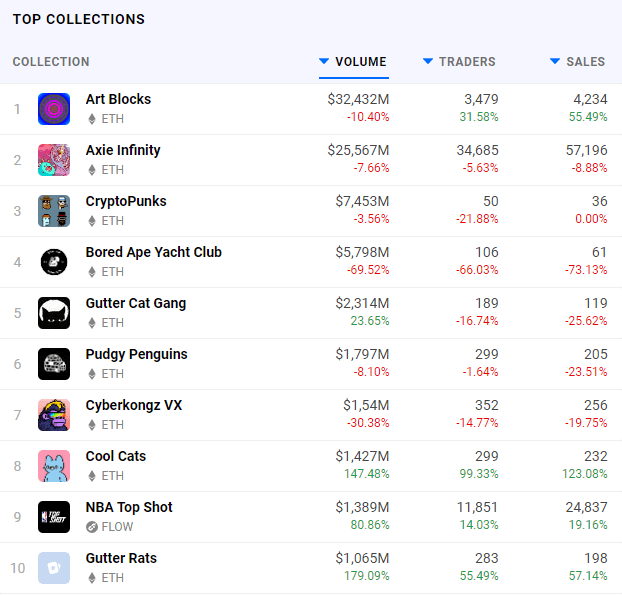The height and width of the screenshot is (595, 622).
Task: Open the NBA Top Shot name link
Action: coord(129,507)
